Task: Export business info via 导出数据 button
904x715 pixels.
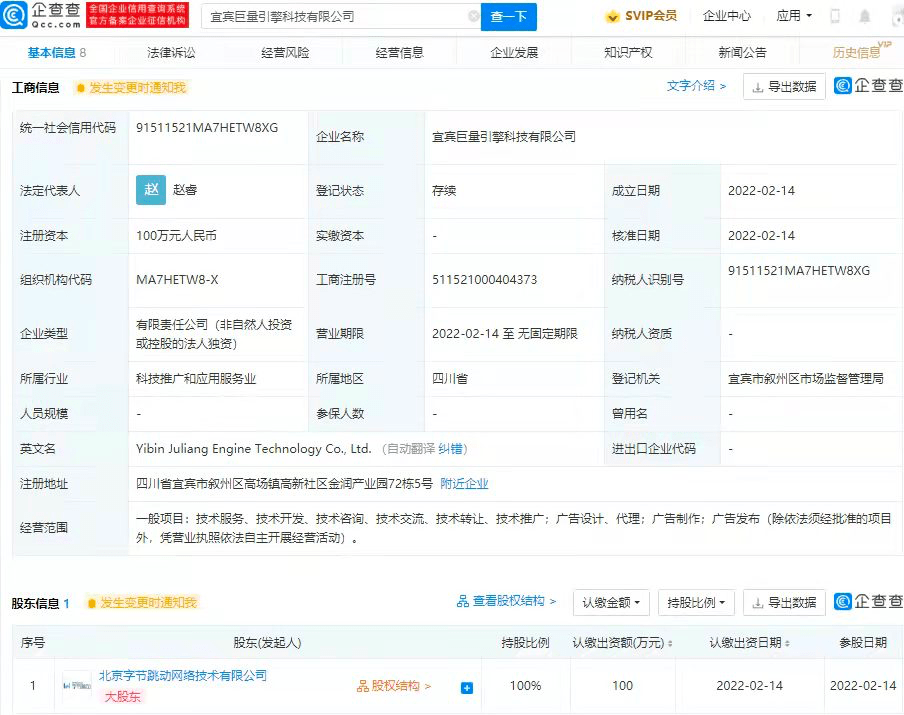Action: [x=784, y=86]
